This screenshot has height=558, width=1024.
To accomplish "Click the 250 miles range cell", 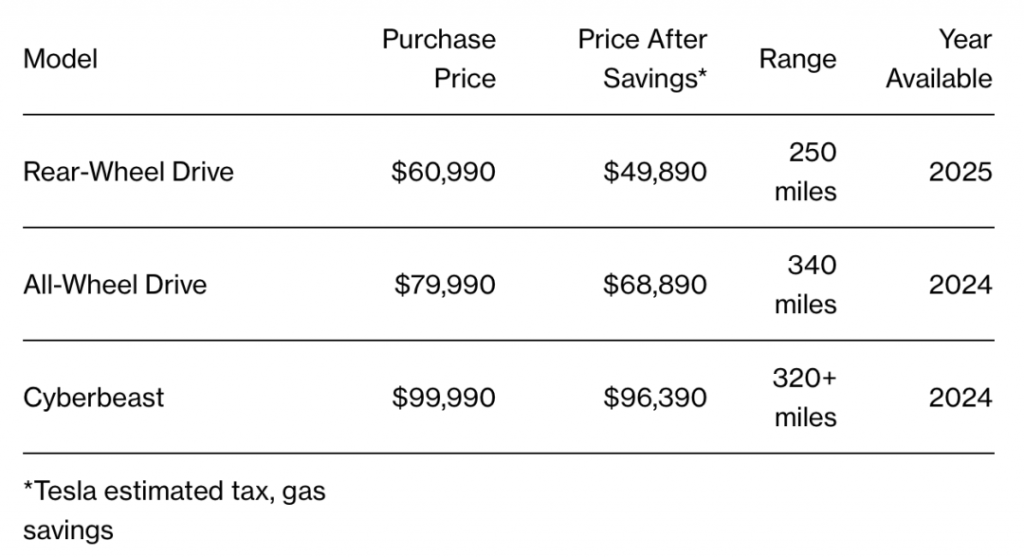I will click(x=805, y=172).
